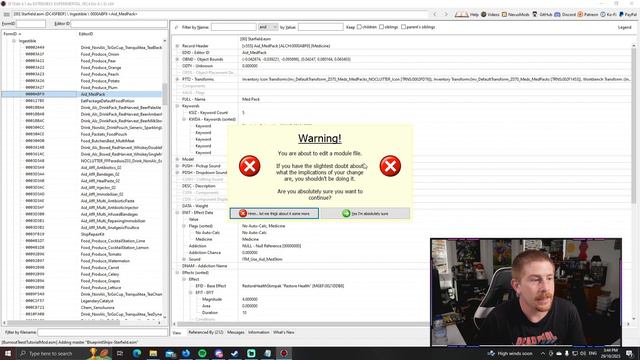640x360 pixels.
Task: Expand the OBND - Object Bounds row
Action: point(177,59)
